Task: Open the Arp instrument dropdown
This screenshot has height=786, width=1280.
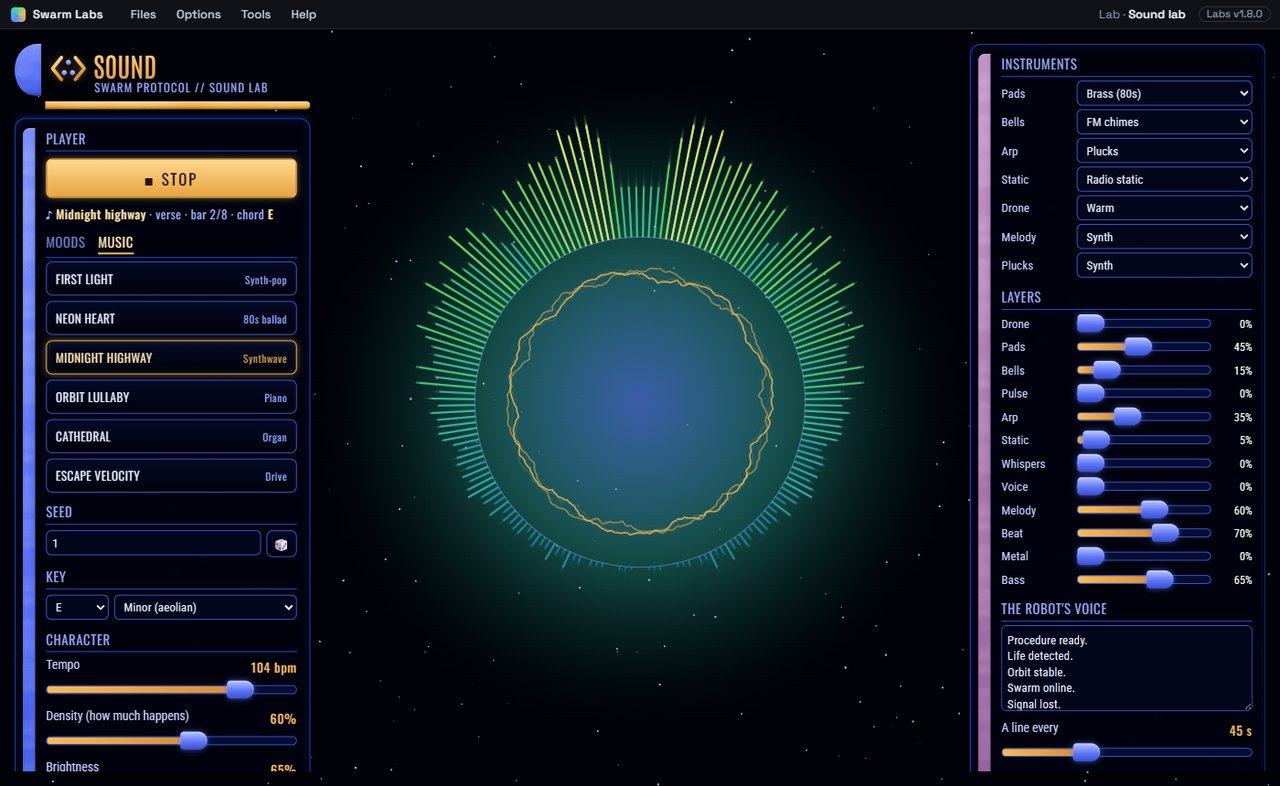Action: point(1164,151)
